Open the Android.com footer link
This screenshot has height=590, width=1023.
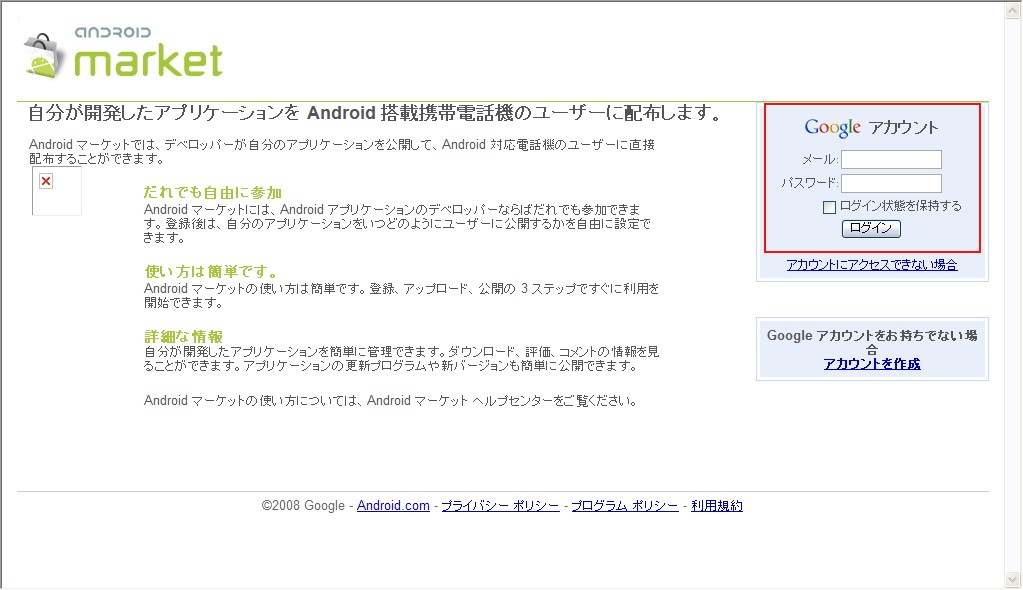click(x=393, y=506)
